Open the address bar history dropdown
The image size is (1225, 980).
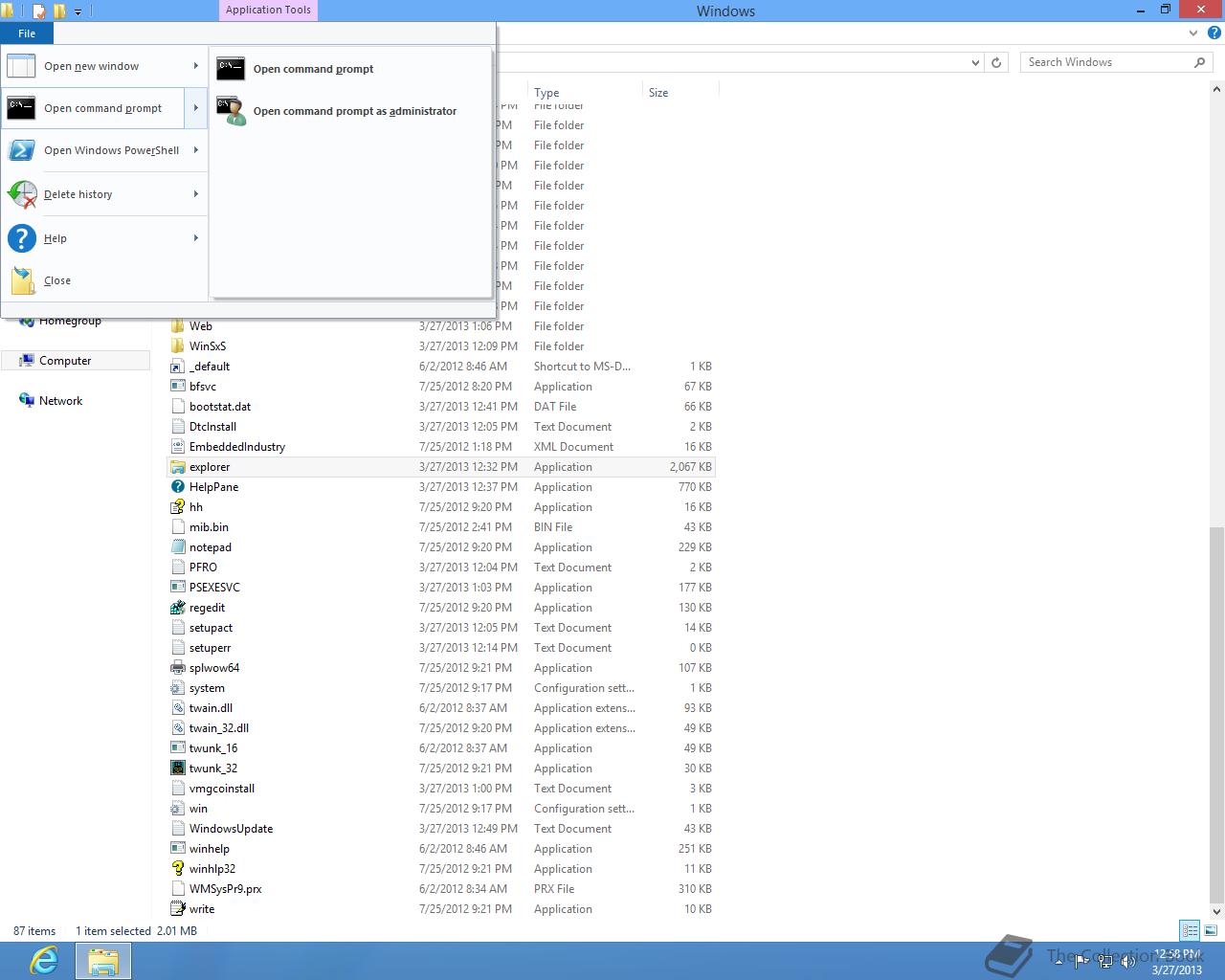pyautogui.click(x=975, y=62)
